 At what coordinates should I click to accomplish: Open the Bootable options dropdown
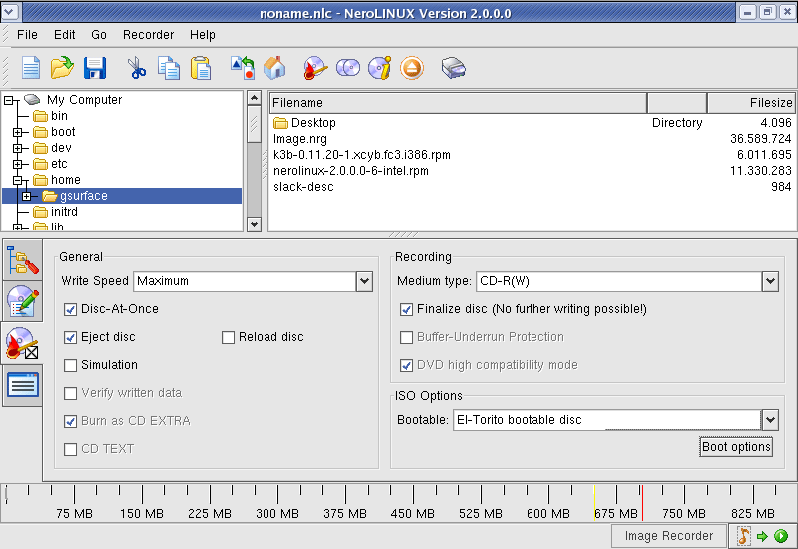770,420
